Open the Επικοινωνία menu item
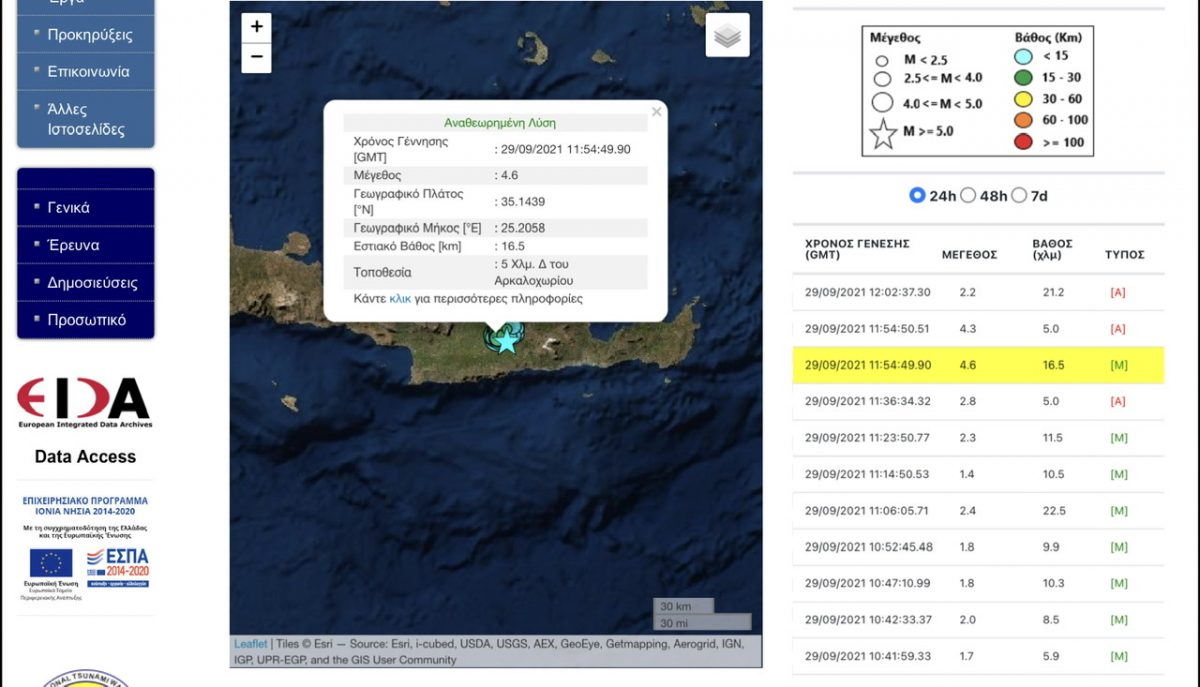This screenshot has height=687, width=1200. coord(88,72)
